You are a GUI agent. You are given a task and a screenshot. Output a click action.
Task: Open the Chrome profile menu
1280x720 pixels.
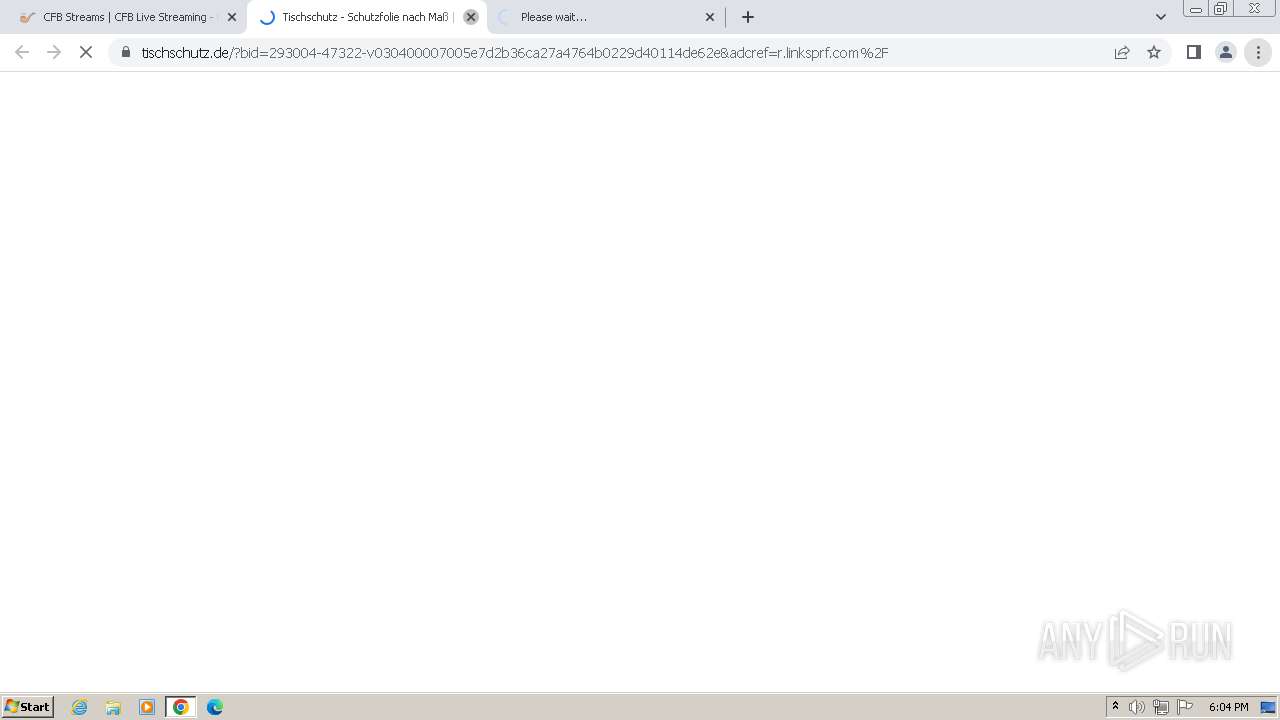tap(1225, 52)
